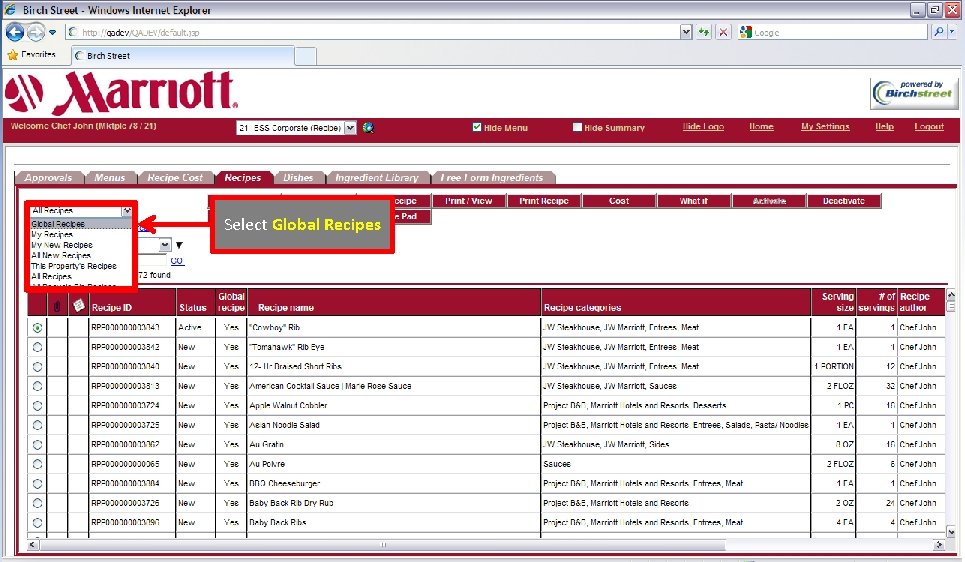The image size is (965, 562).
Task: Click the Cost button
Action: 619,201
